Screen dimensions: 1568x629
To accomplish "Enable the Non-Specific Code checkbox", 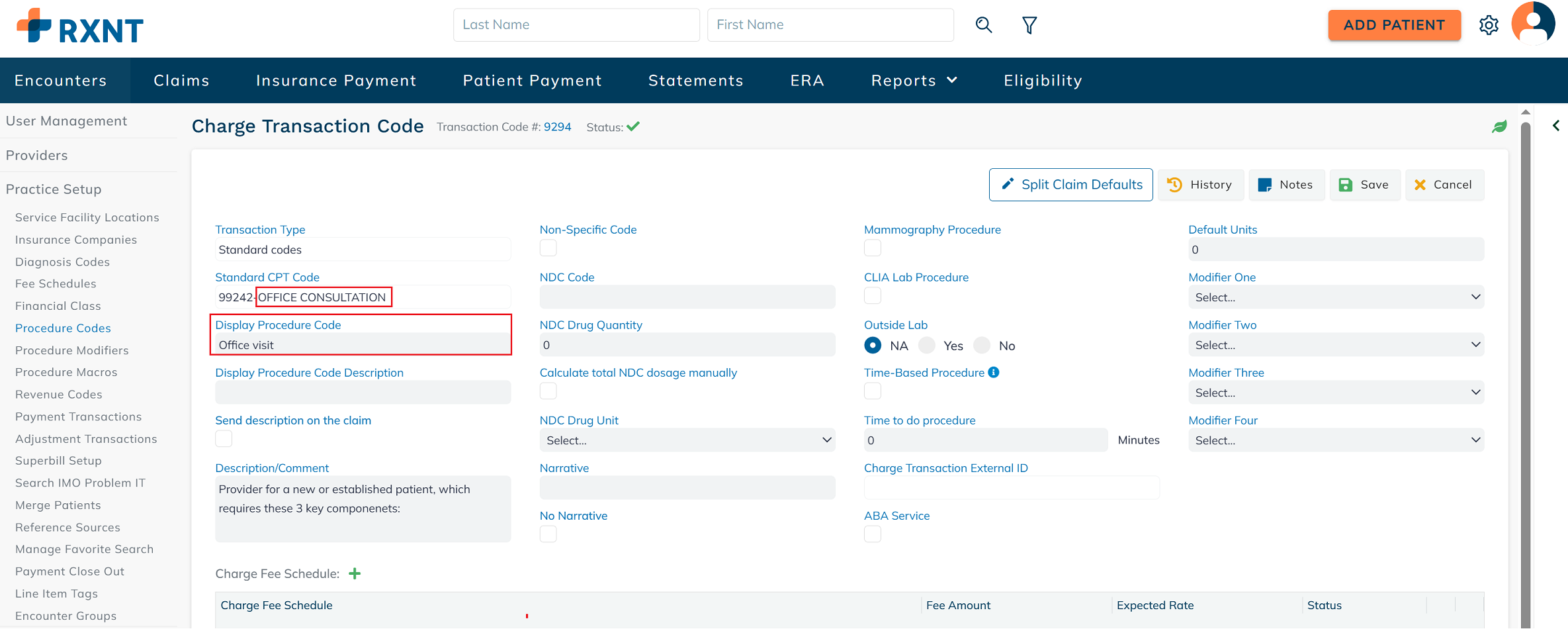I will (x=548, y=248).
